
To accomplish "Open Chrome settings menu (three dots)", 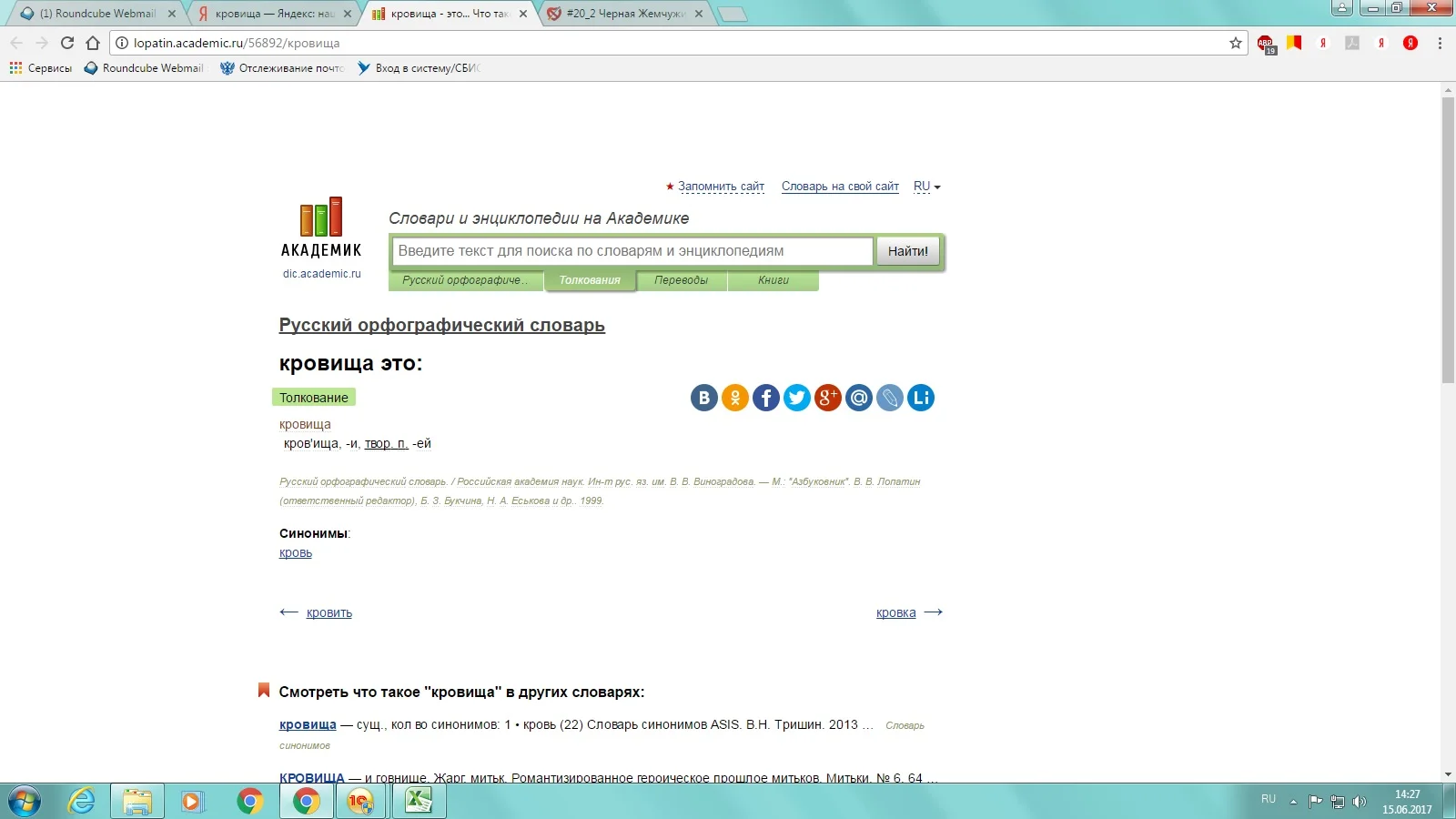I will (x=1439, y=43).
